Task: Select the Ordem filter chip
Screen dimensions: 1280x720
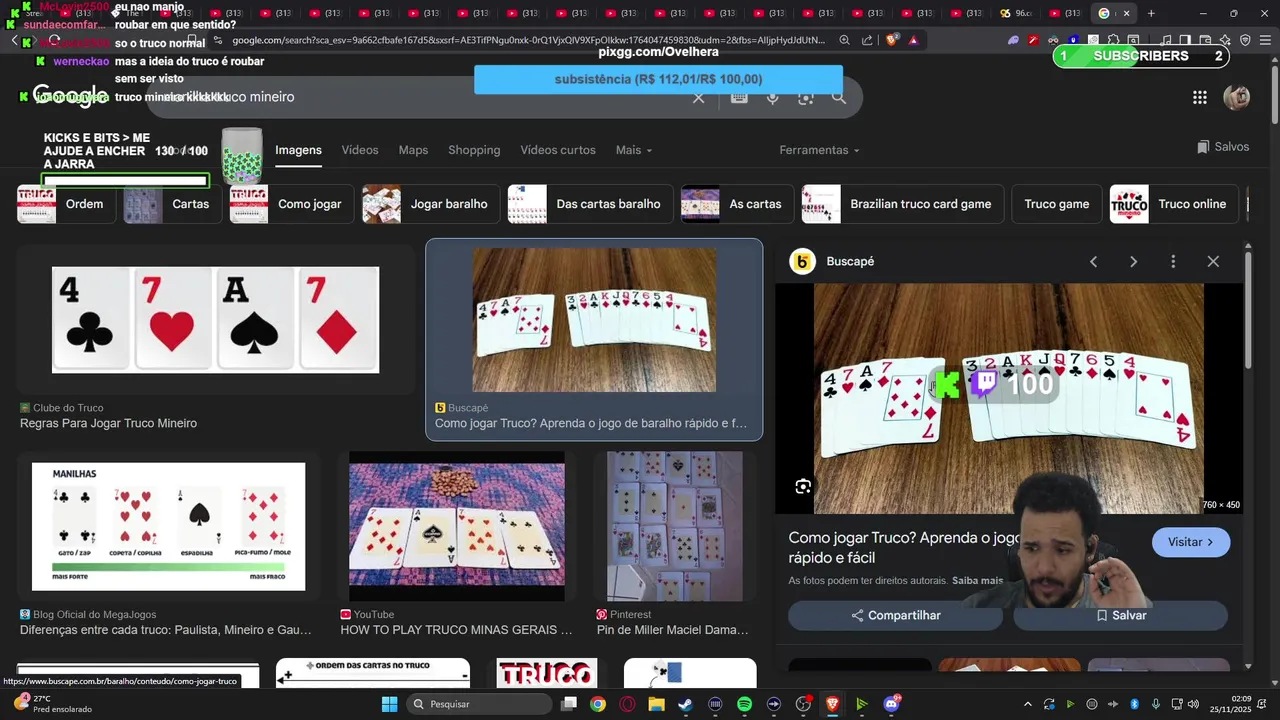Action: [65, 204]
